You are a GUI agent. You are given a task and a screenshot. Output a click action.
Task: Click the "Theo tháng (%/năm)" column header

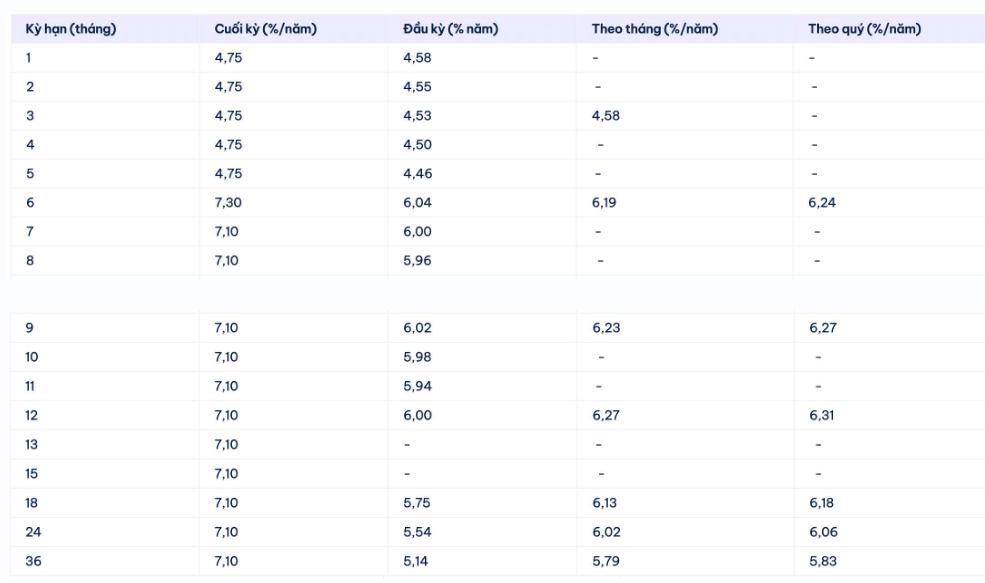click(x=654, y=29)
